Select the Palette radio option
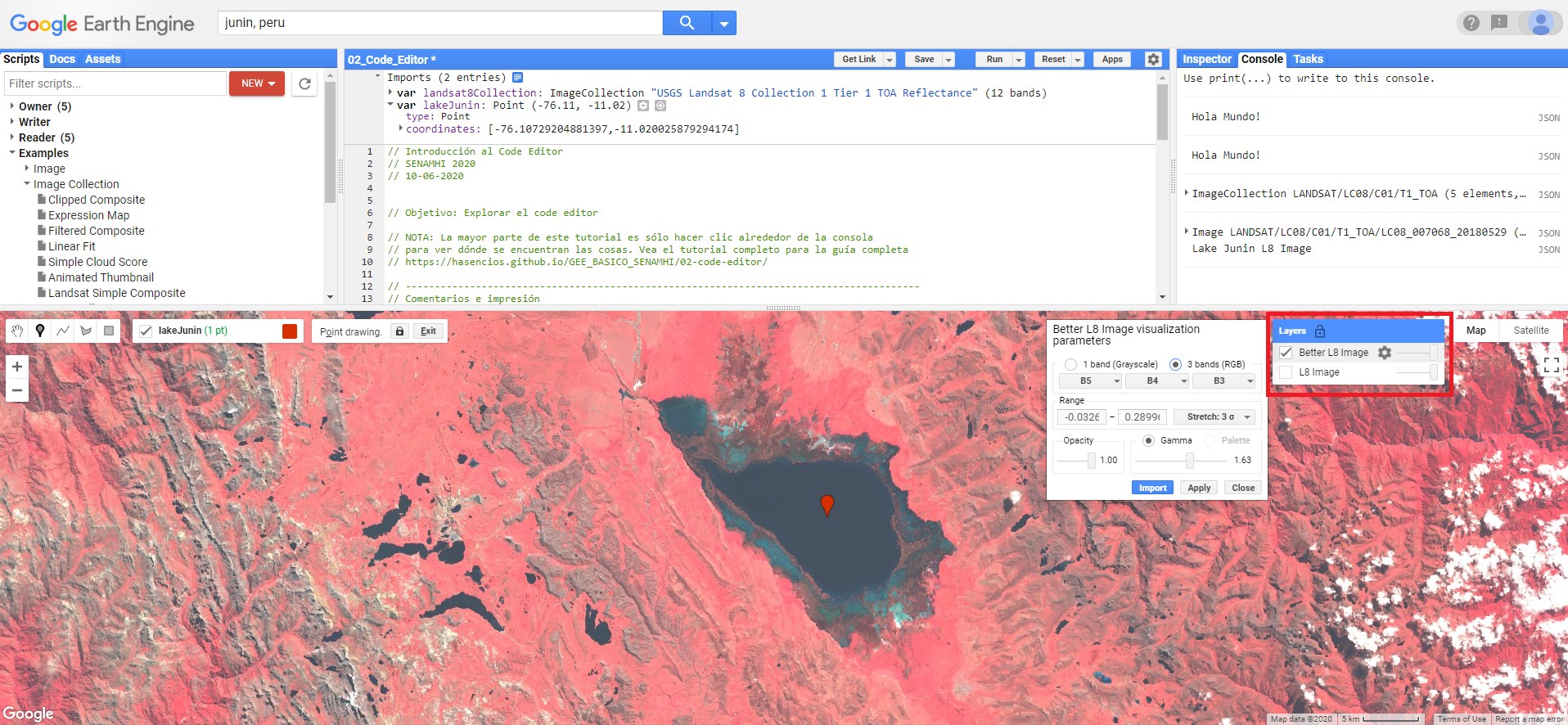Viewport: 1568px width, 725px height. 1210,440
